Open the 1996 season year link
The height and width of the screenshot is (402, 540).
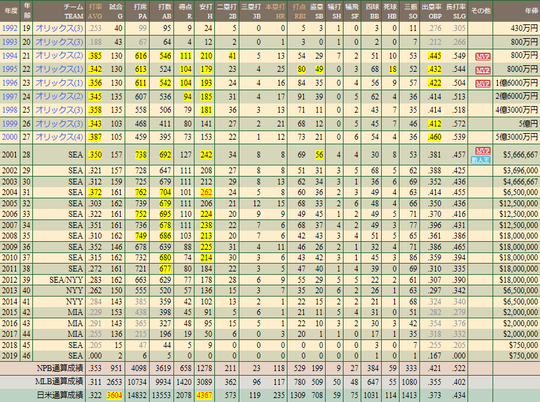[10, 83]
